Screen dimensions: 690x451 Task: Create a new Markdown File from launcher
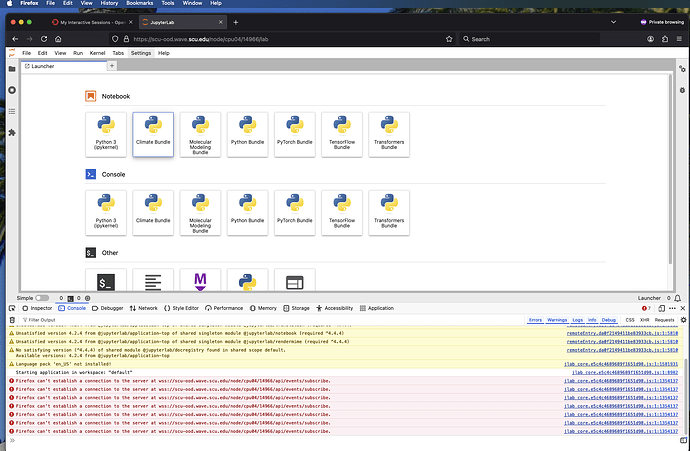click(200, 280)
